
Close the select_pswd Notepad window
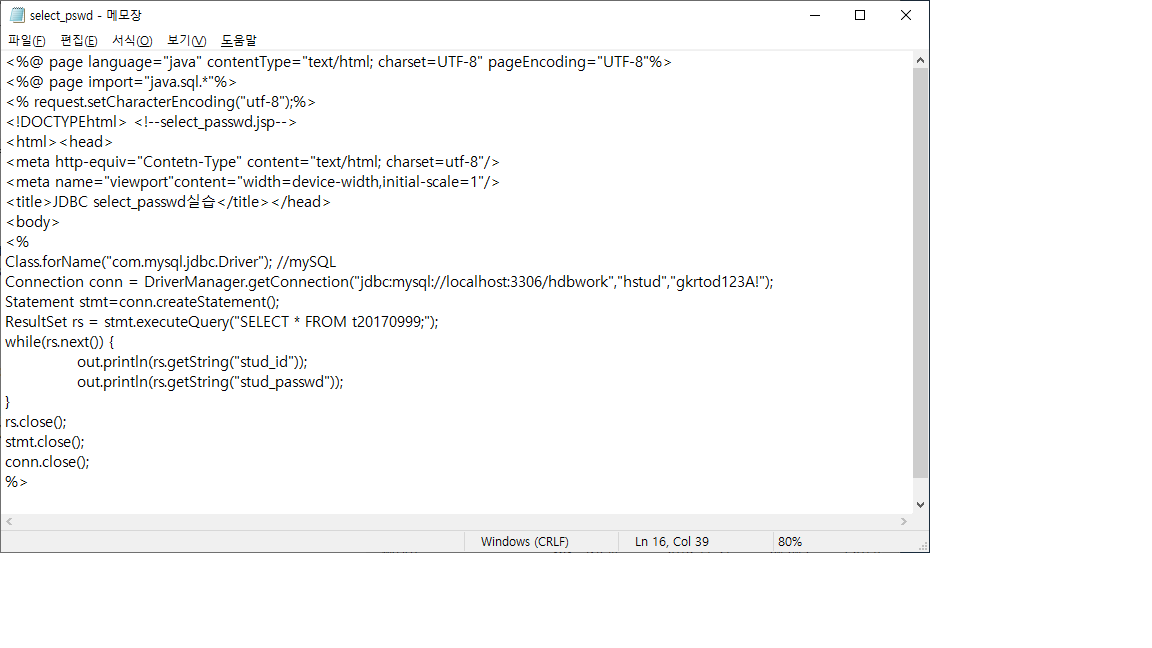[x=905, y=15]
